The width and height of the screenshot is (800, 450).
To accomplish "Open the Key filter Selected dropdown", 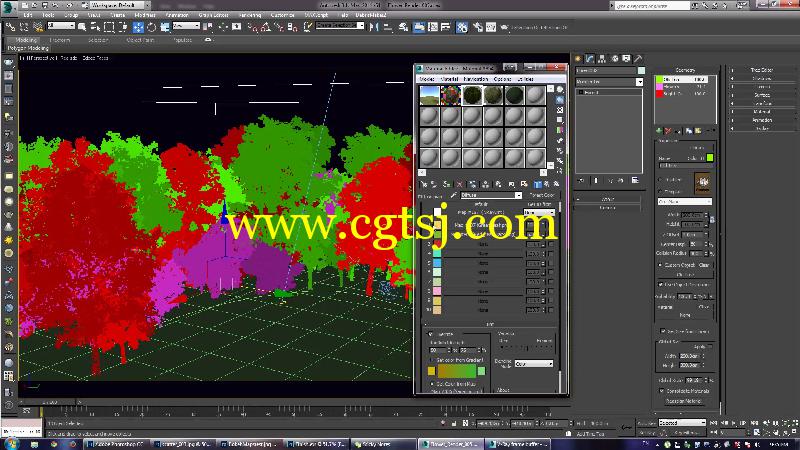I will click(x=682, y=423).
